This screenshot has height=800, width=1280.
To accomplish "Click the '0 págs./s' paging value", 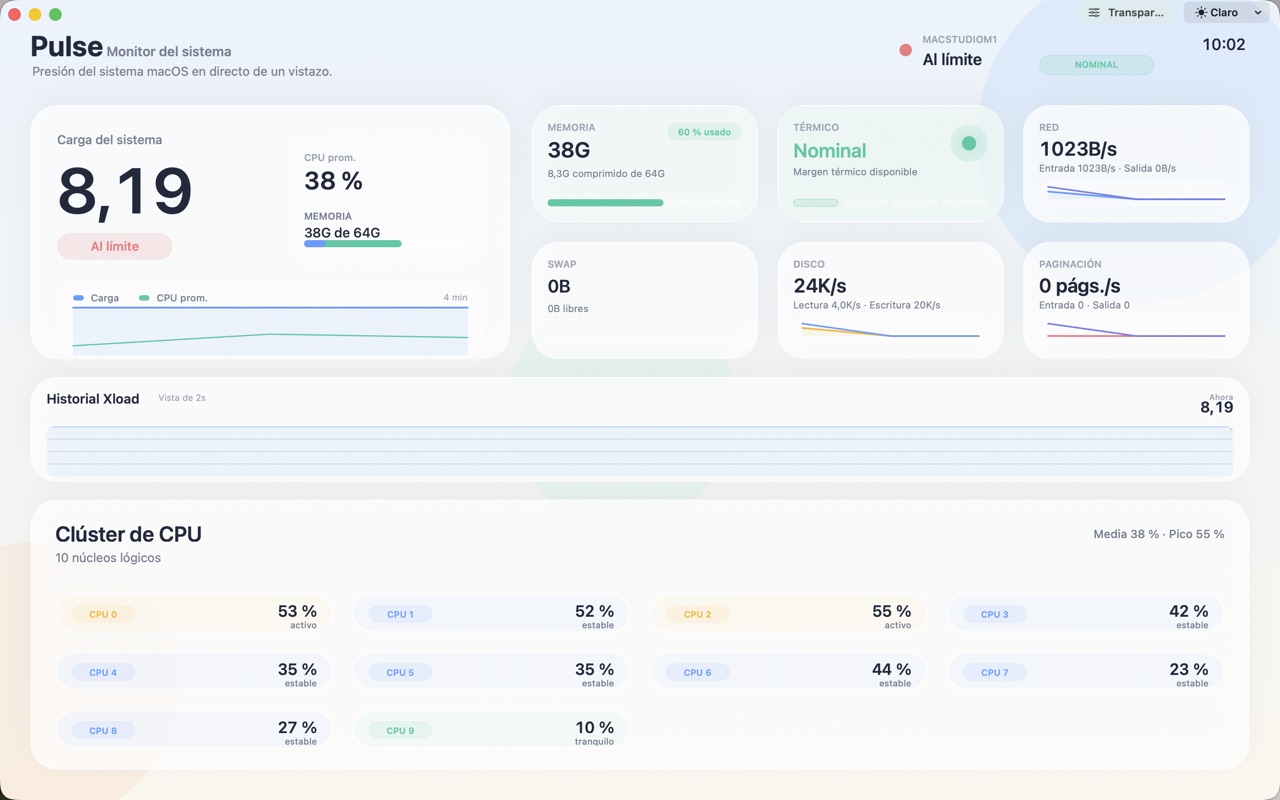I will pos(1079,286).
